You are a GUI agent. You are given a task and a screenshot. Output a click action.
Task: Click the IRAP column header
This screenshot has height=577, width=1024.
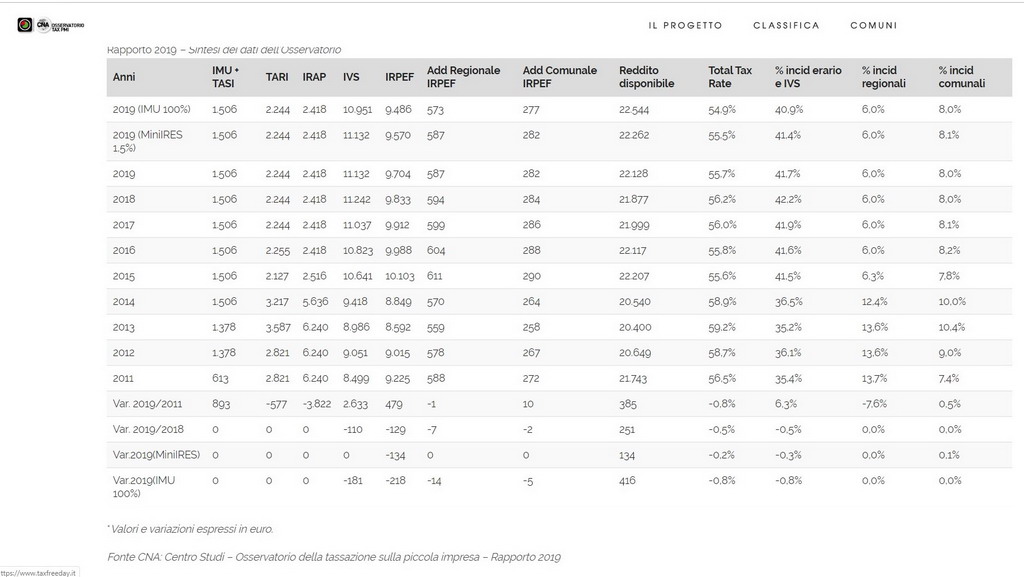(313, 77)
